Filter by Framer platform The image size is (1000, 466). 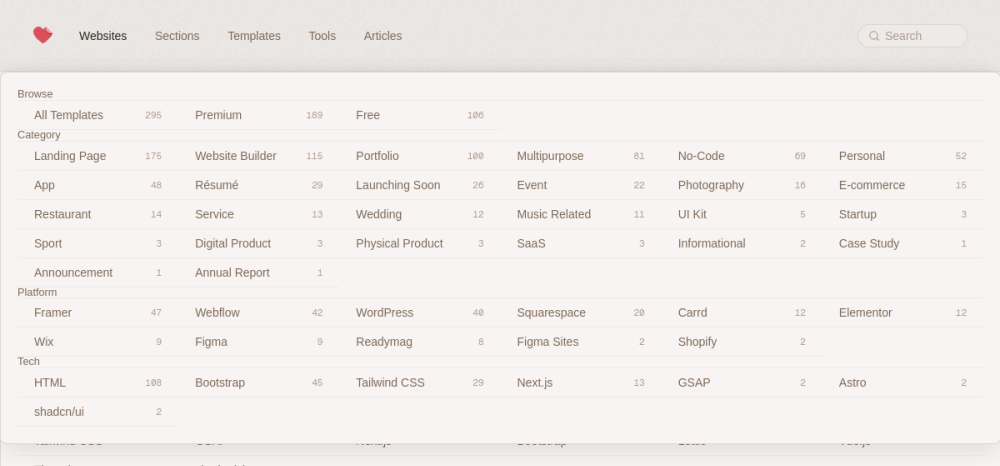98,313
